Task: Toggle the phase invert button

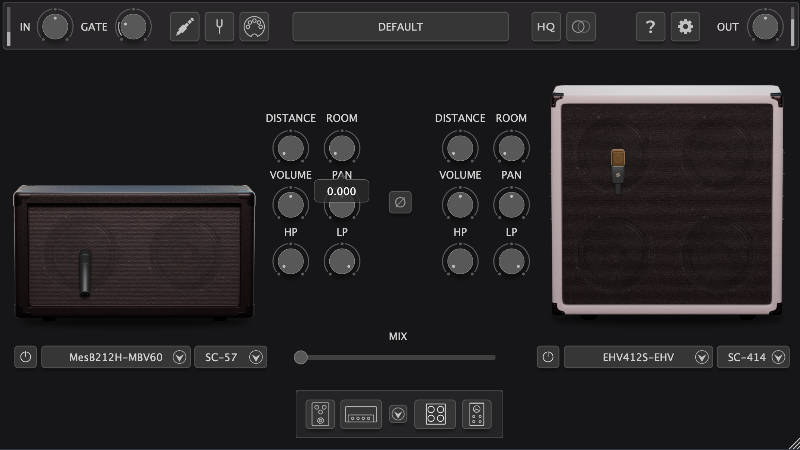Action: [x=401, y=202]
